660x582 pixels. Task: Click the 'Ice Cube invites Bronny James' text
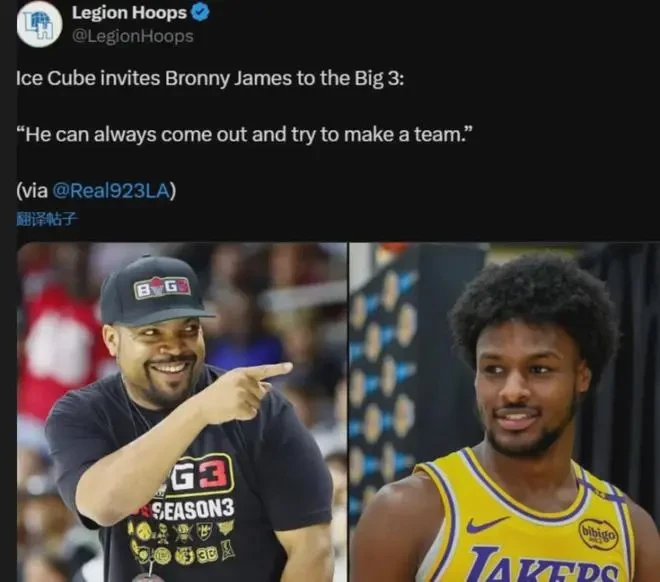210,79
